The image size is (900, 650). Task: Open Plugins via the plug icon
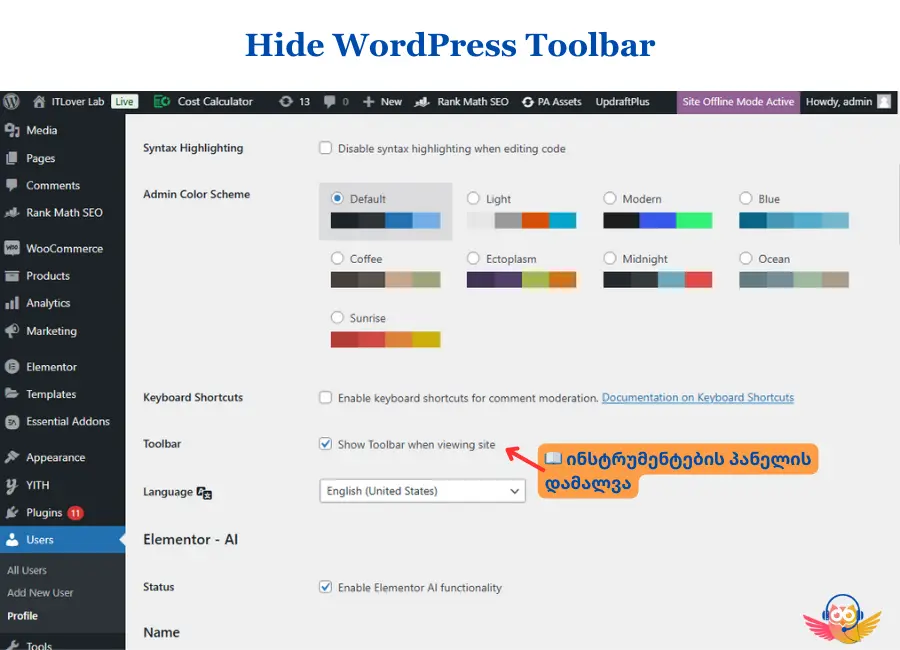click(12, 512)
